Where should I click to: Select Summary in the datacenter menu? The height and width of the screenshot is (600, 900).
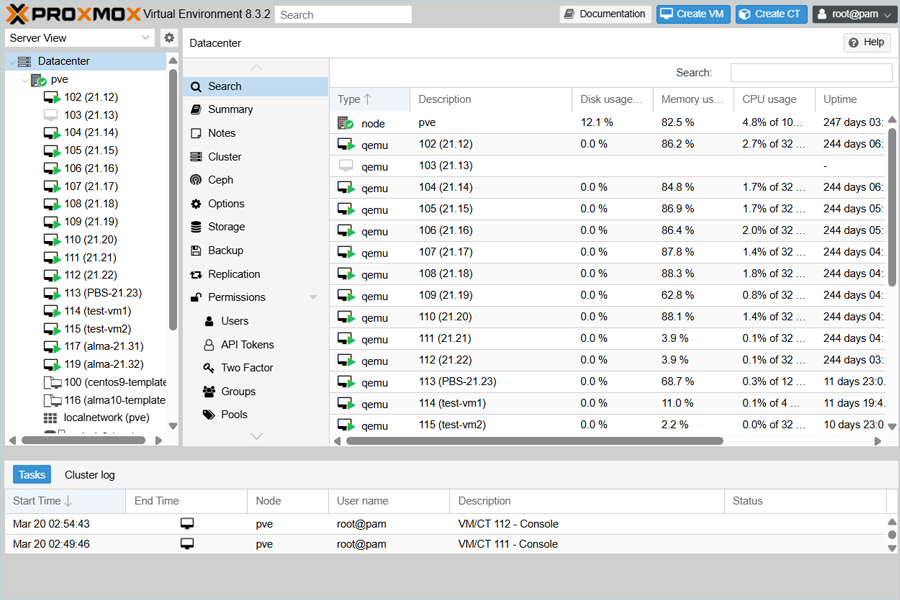click(230, 109)
